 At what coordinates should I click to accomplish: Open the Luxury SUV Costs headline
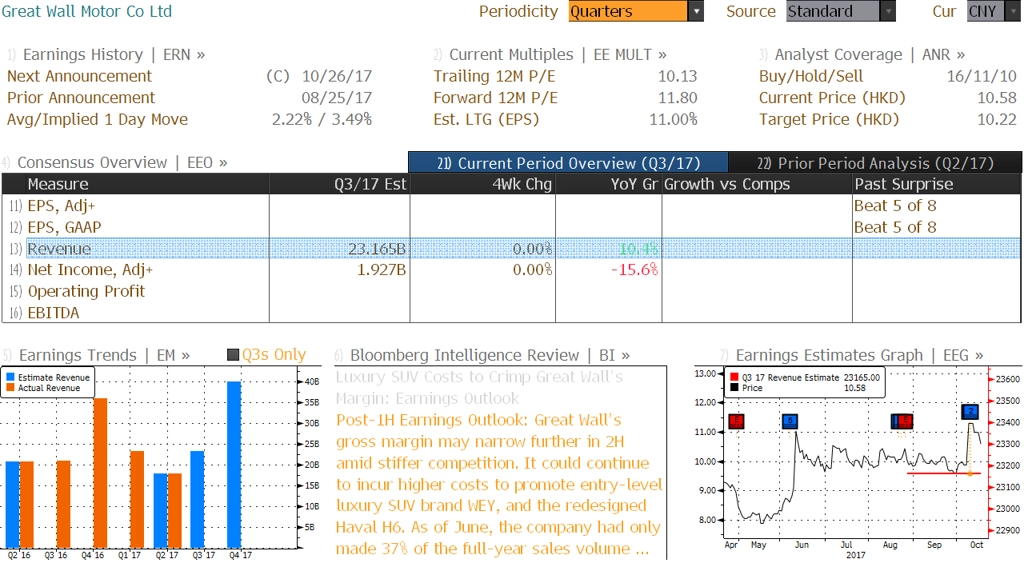point(479,387)
